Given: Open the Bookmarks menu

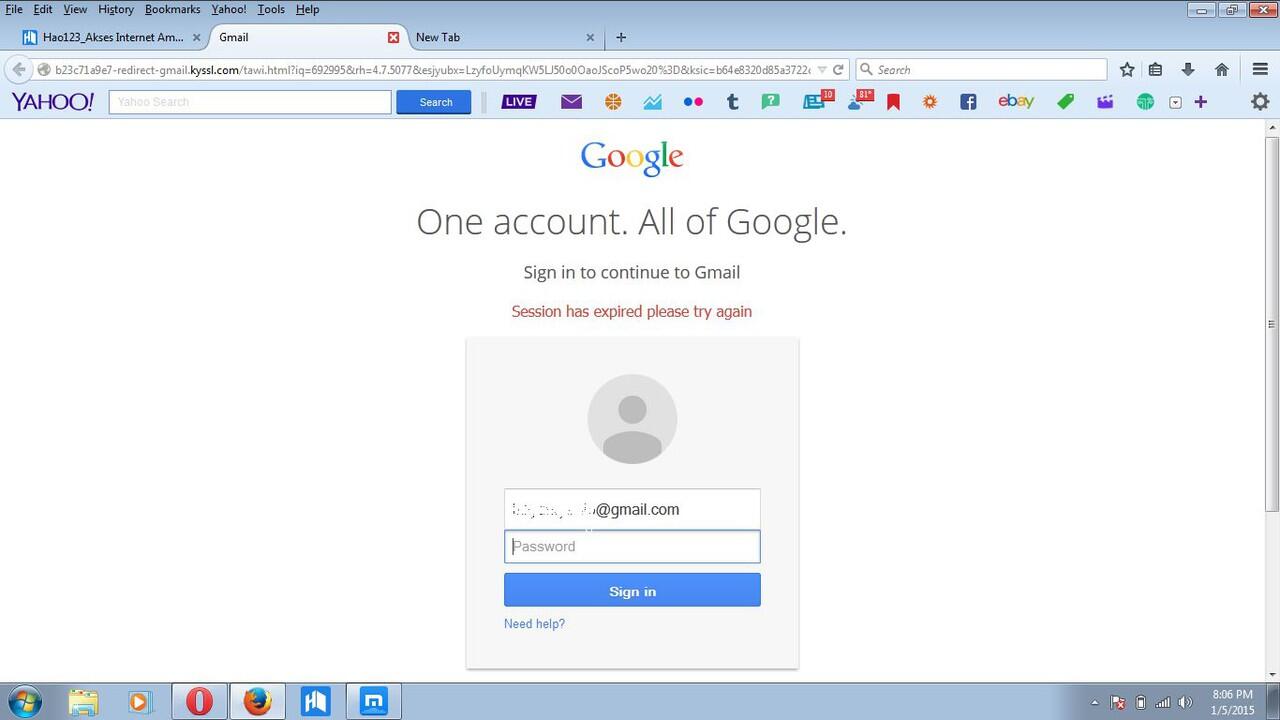Looking at the screenshot, I should click(x=172, y=9).
